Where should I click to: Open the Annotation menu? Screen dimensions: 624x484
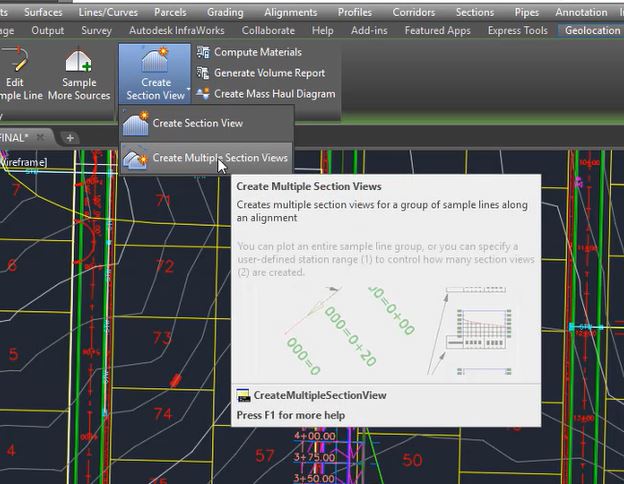[x=581, y=12]
